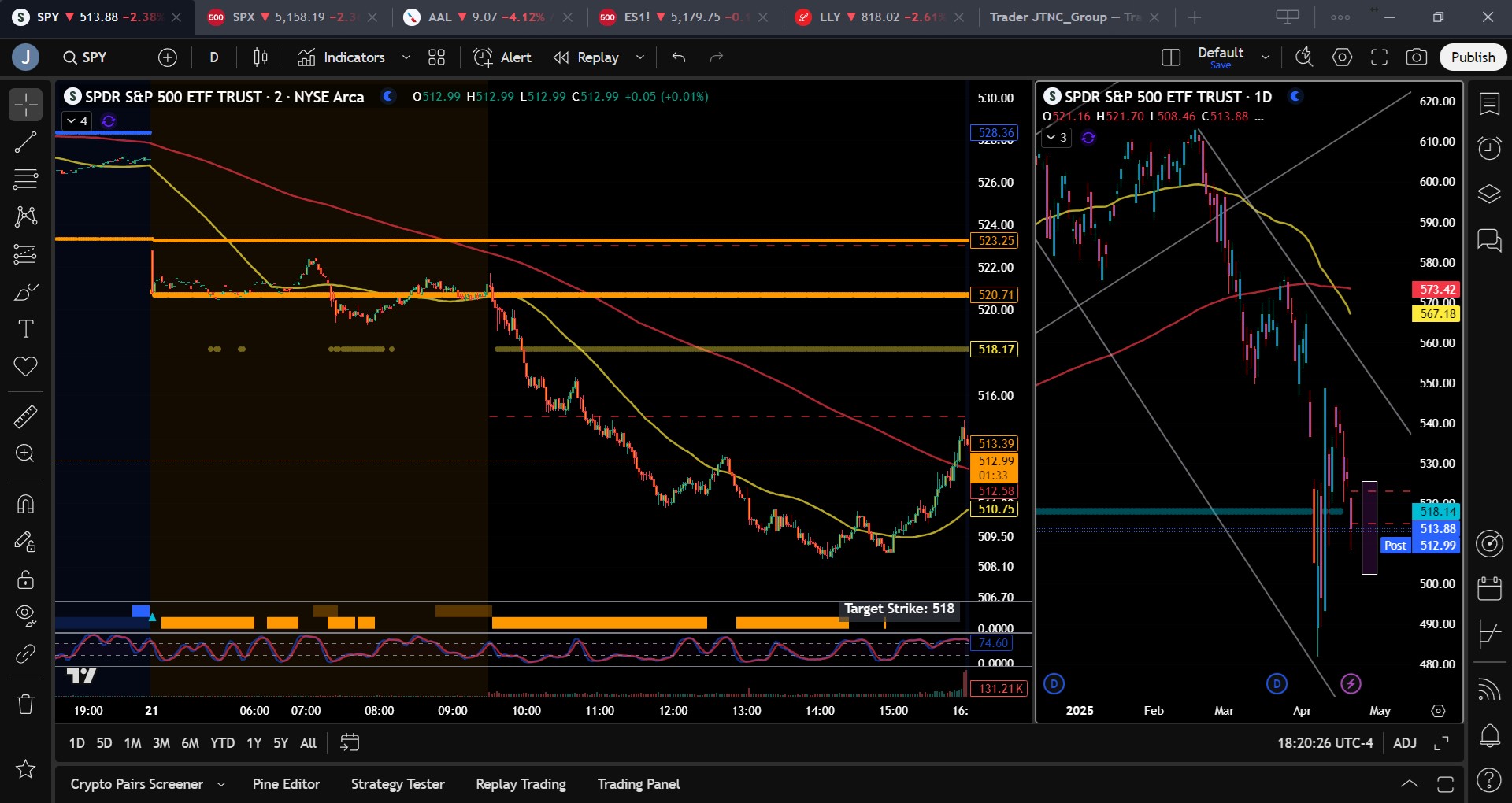Expand the Crypto Pairs Screener dropdown
Viewport: 1512px width, 803px height.
point(221,784)
